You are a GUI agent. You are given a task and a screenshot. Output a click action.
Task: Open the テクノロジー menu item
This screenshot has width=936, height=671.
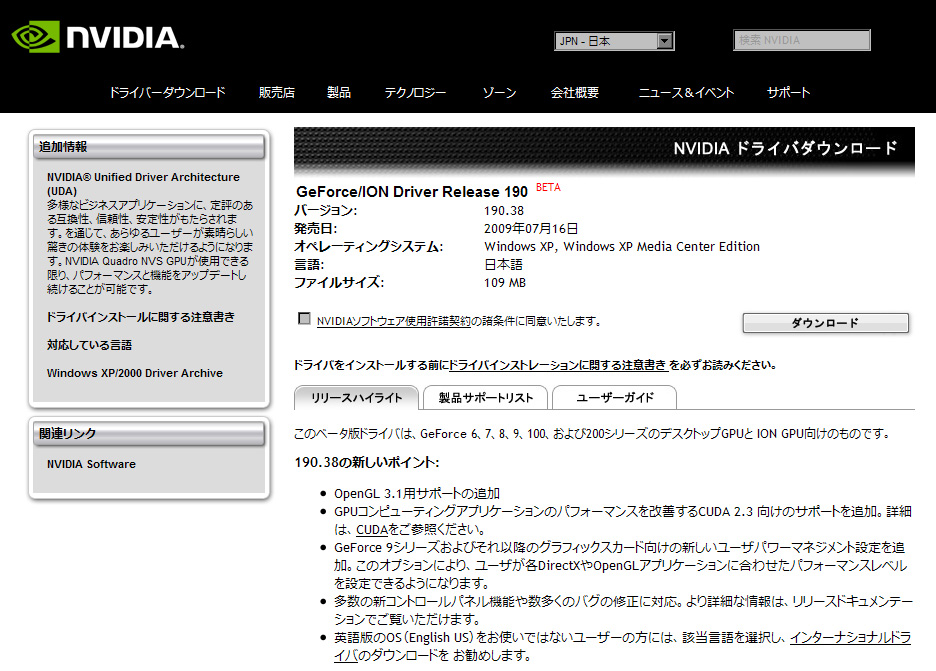pyautogui.click(x=415, y=93)
